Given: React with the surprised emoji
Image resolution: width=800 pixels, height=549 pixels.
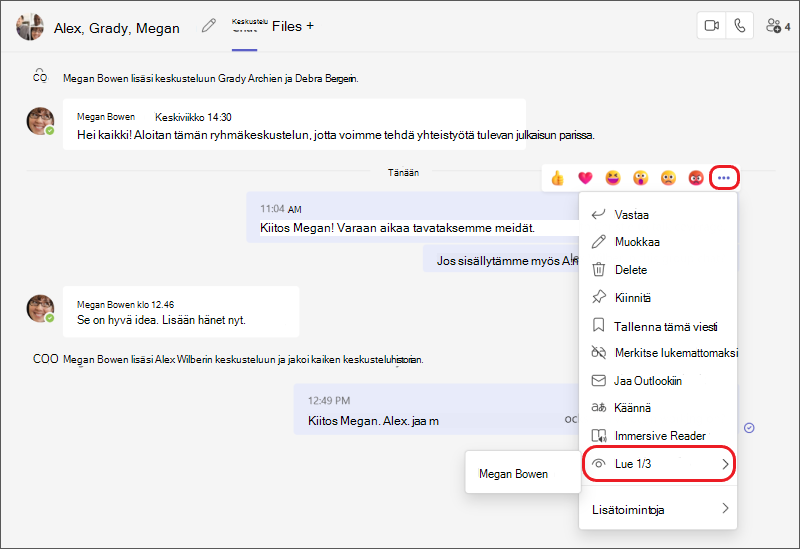Looking at the screenshot, I should tap(640, 178).
